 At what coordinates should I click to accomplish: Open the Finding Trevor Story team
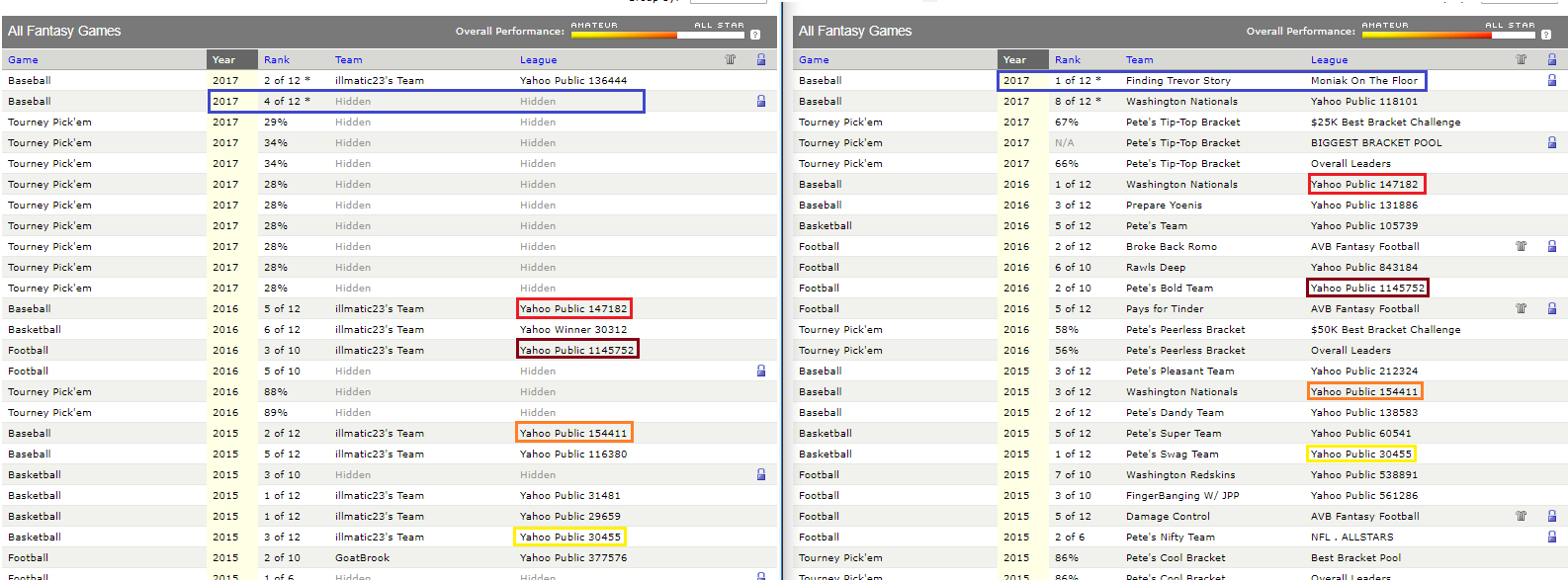coord(1178,81)
